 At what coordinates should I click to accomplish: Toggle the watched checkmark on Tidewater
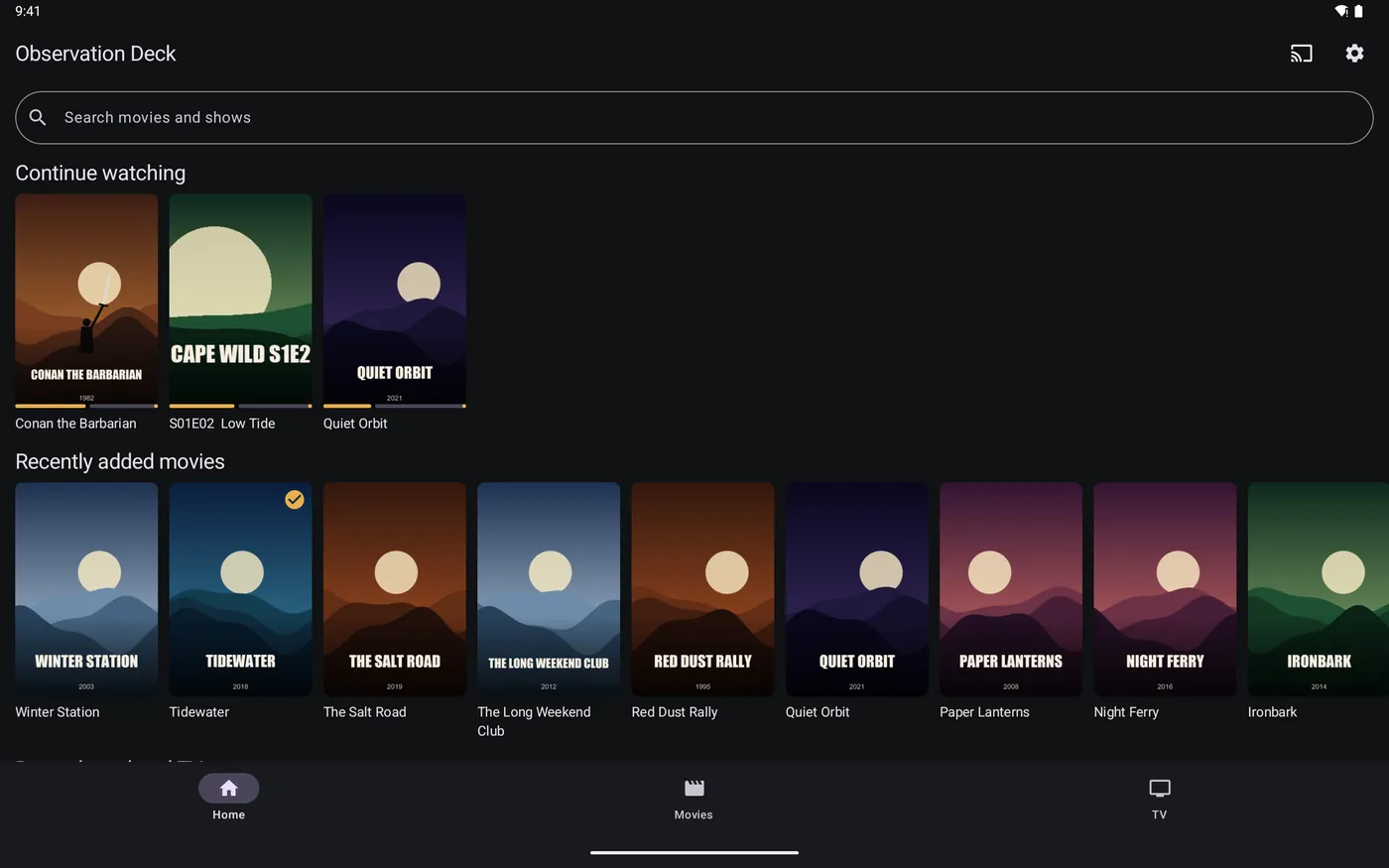295,500
